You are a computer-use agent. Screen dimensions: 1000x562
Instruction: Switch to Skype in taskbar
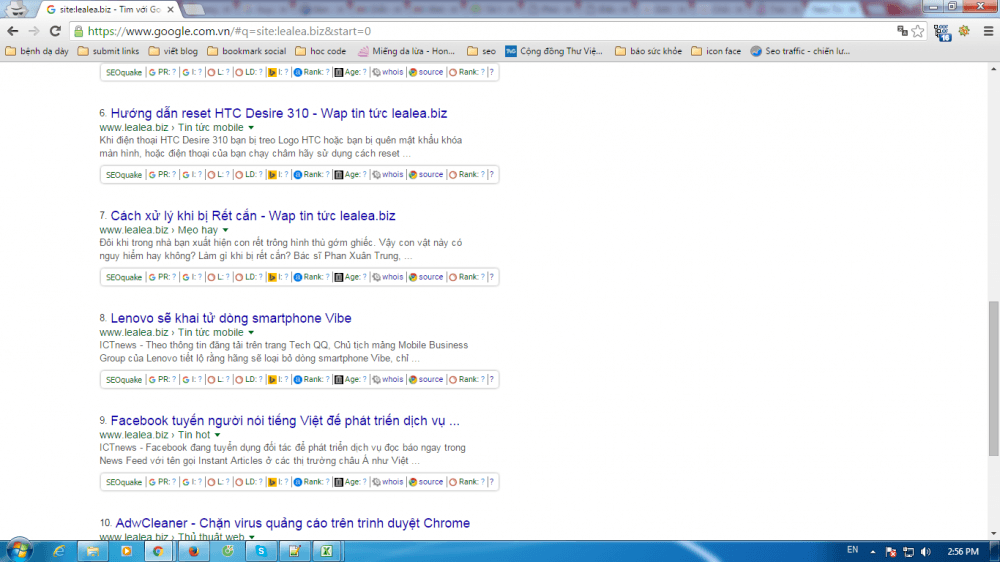tap(261, 551)
